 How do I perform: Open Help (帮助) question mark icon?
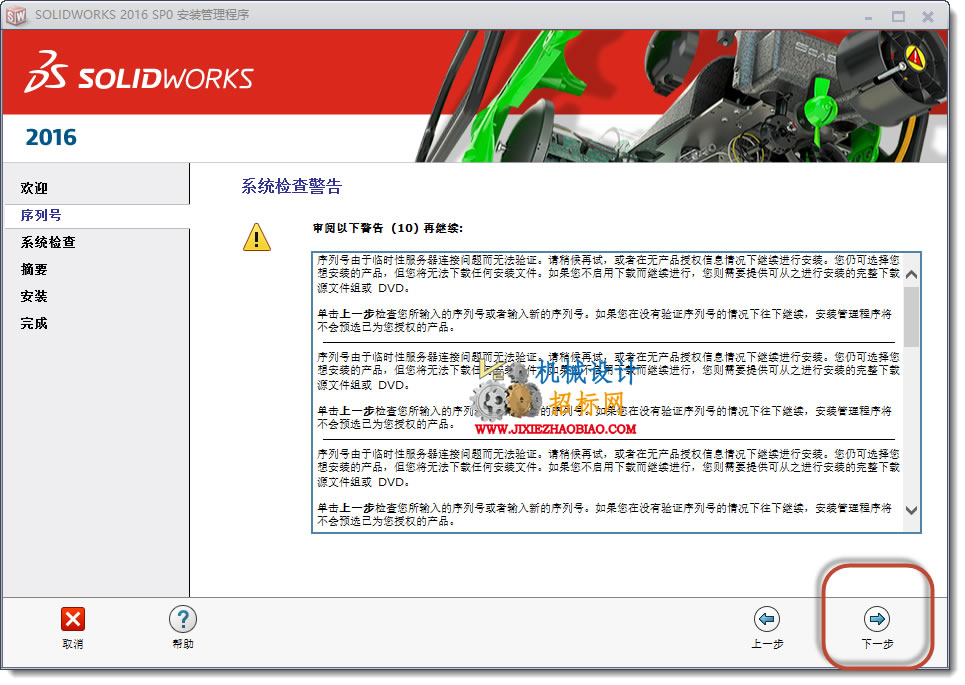point(183,619)
